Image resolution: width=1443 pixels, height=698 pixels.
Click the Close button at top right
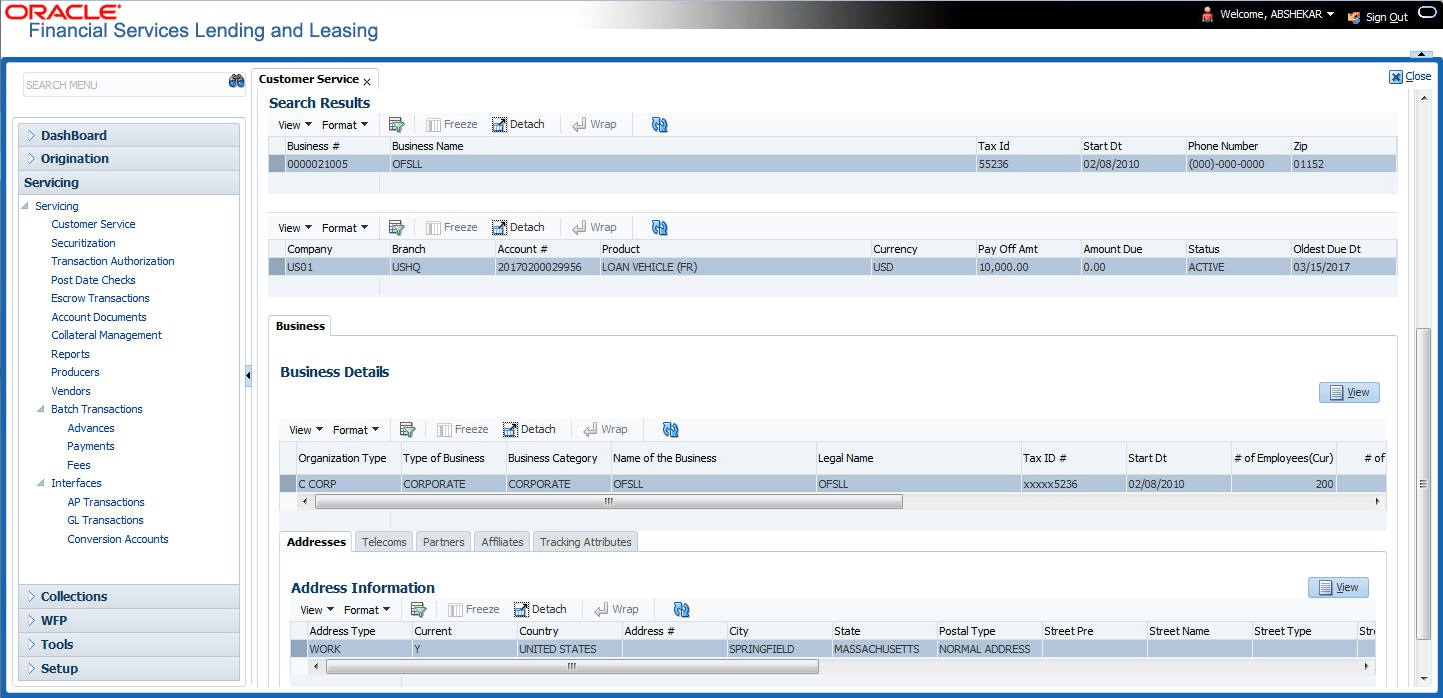[1410, 76]
